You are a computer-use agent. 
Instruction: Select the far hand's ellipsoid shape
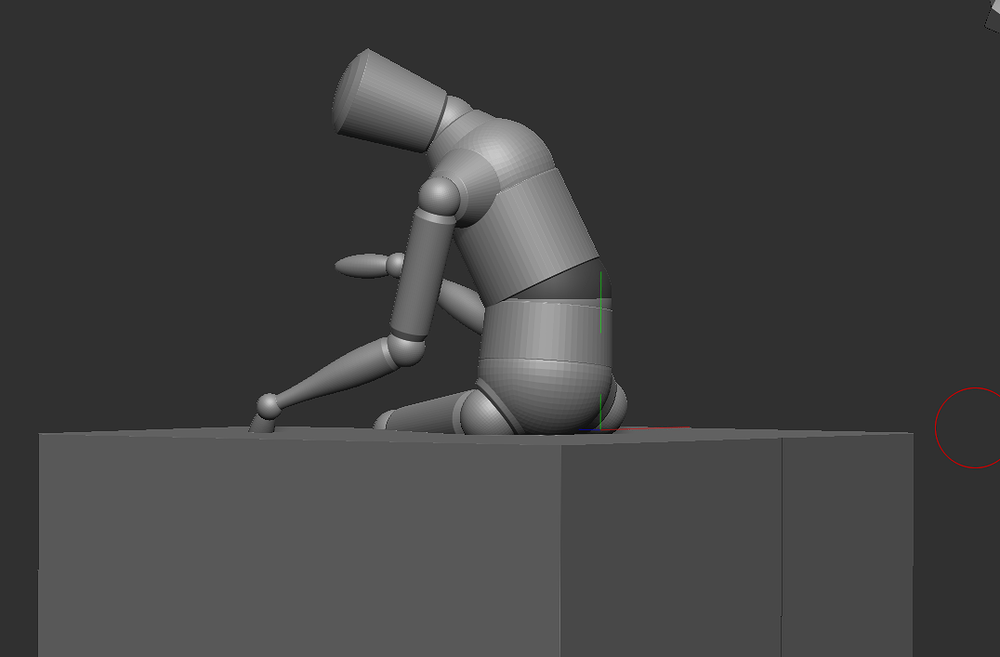[x=361, y=266]
